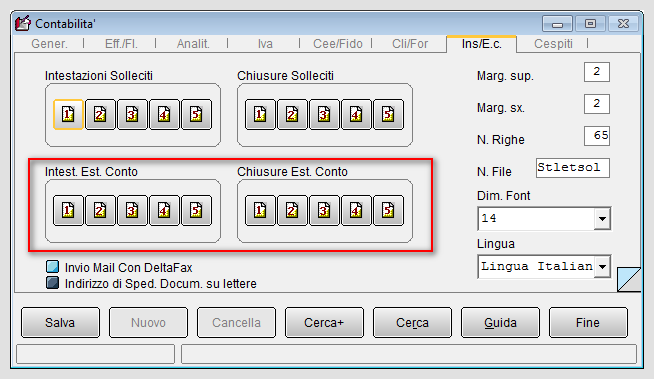This screenshot has height=379, width=654.
Task: Toggle Indirizzo di Sped. Docum. su lettere
Action: pyautogui.click(x=53, y=283)
